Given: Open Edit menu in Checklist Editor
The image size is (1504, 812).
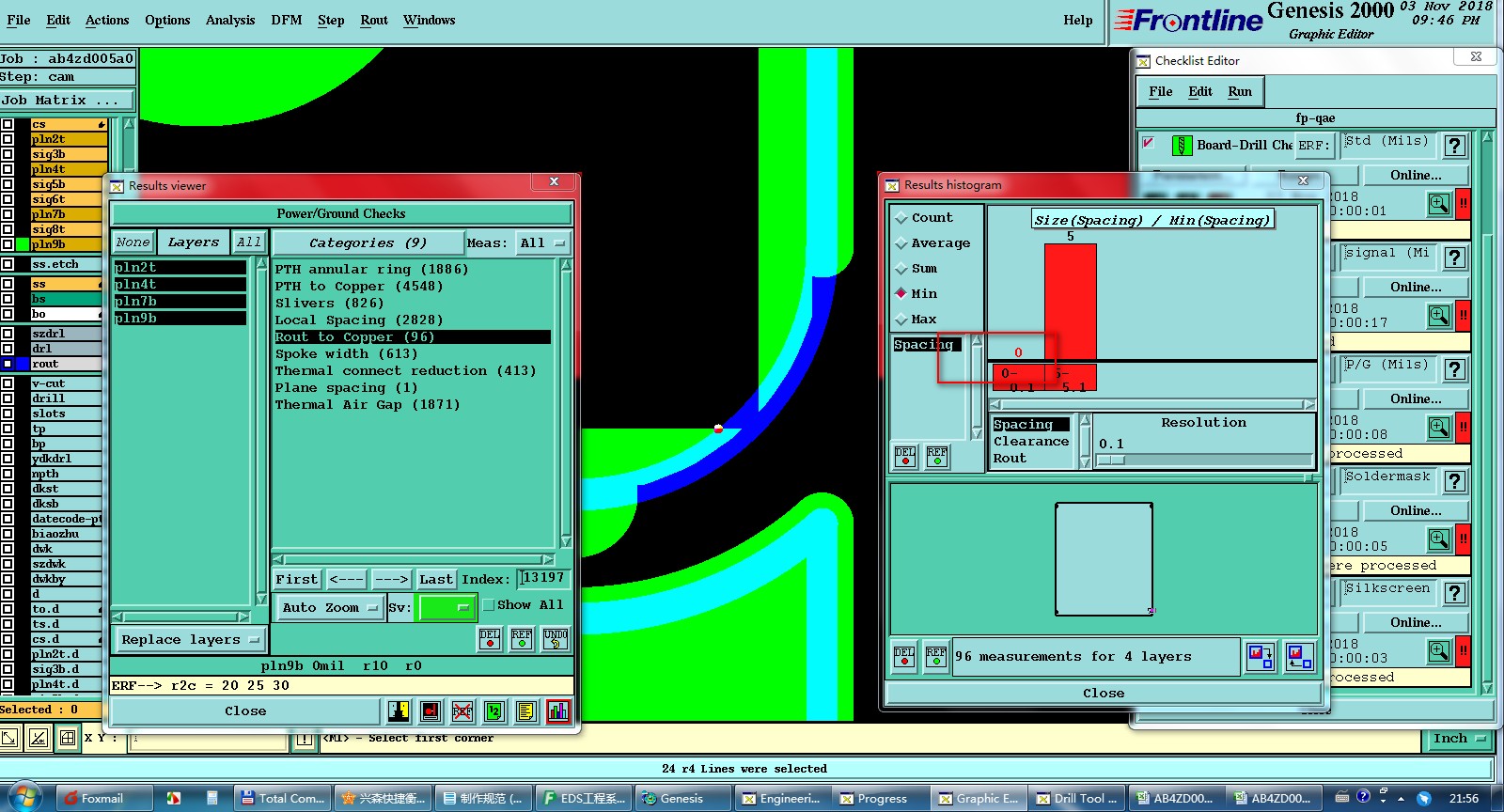Looking at the screenshot, I should [1200, 91].
